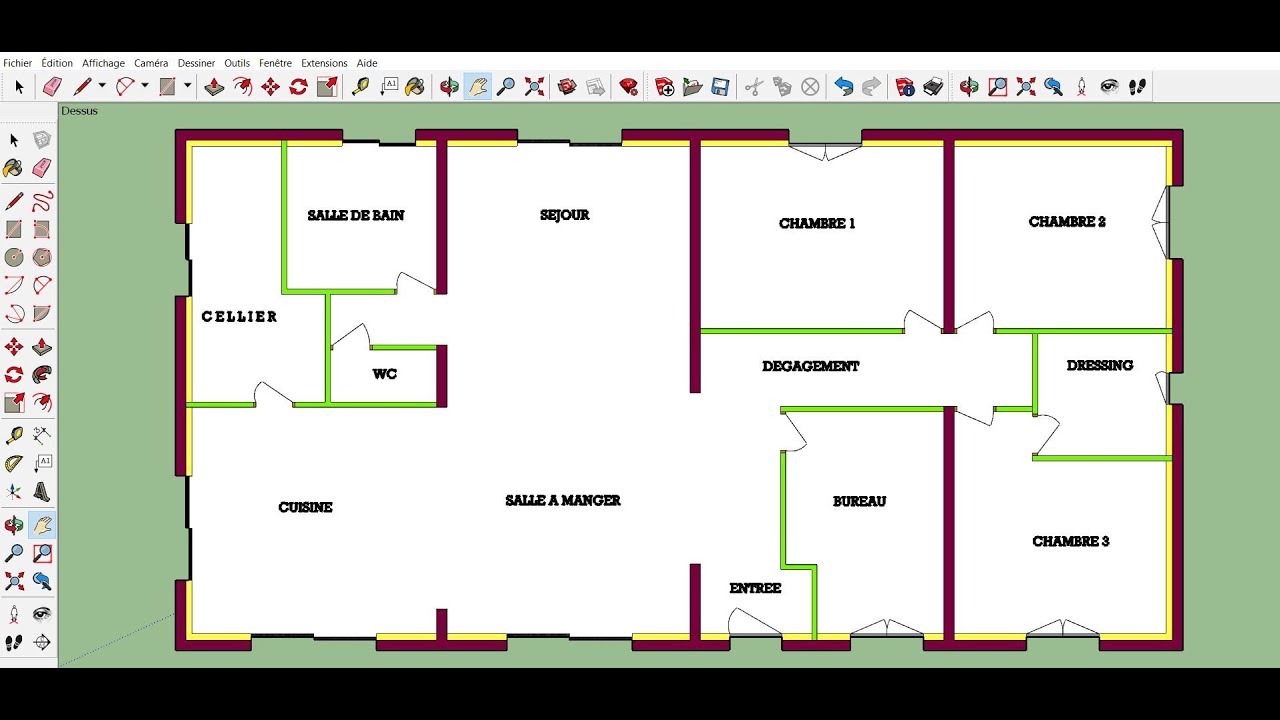Toggle the Pan hand tool in top toolbar

[478, 87]
